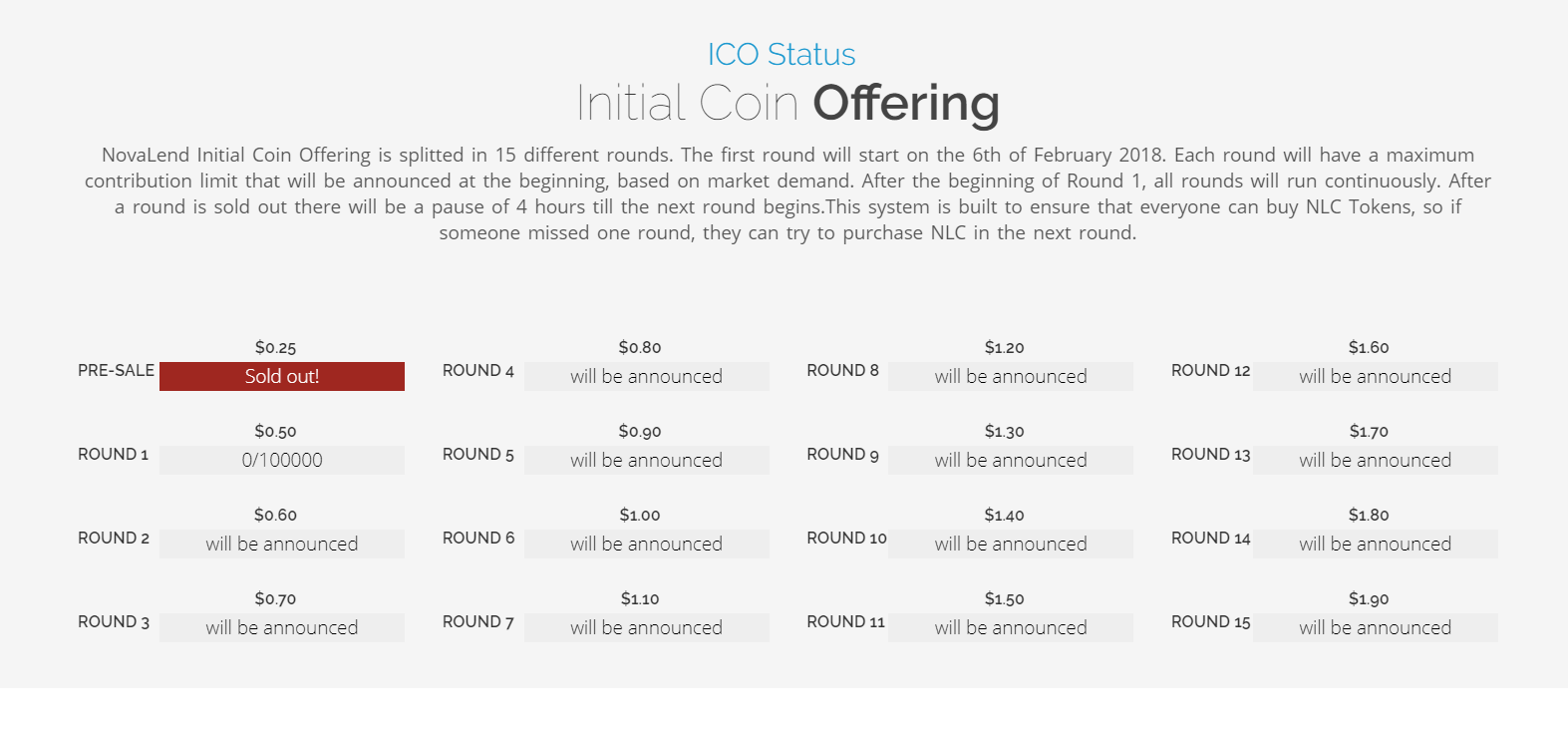Select the Round 7 status bar
This screenshot has width=1568, height=732.
(x=647, y=627)
